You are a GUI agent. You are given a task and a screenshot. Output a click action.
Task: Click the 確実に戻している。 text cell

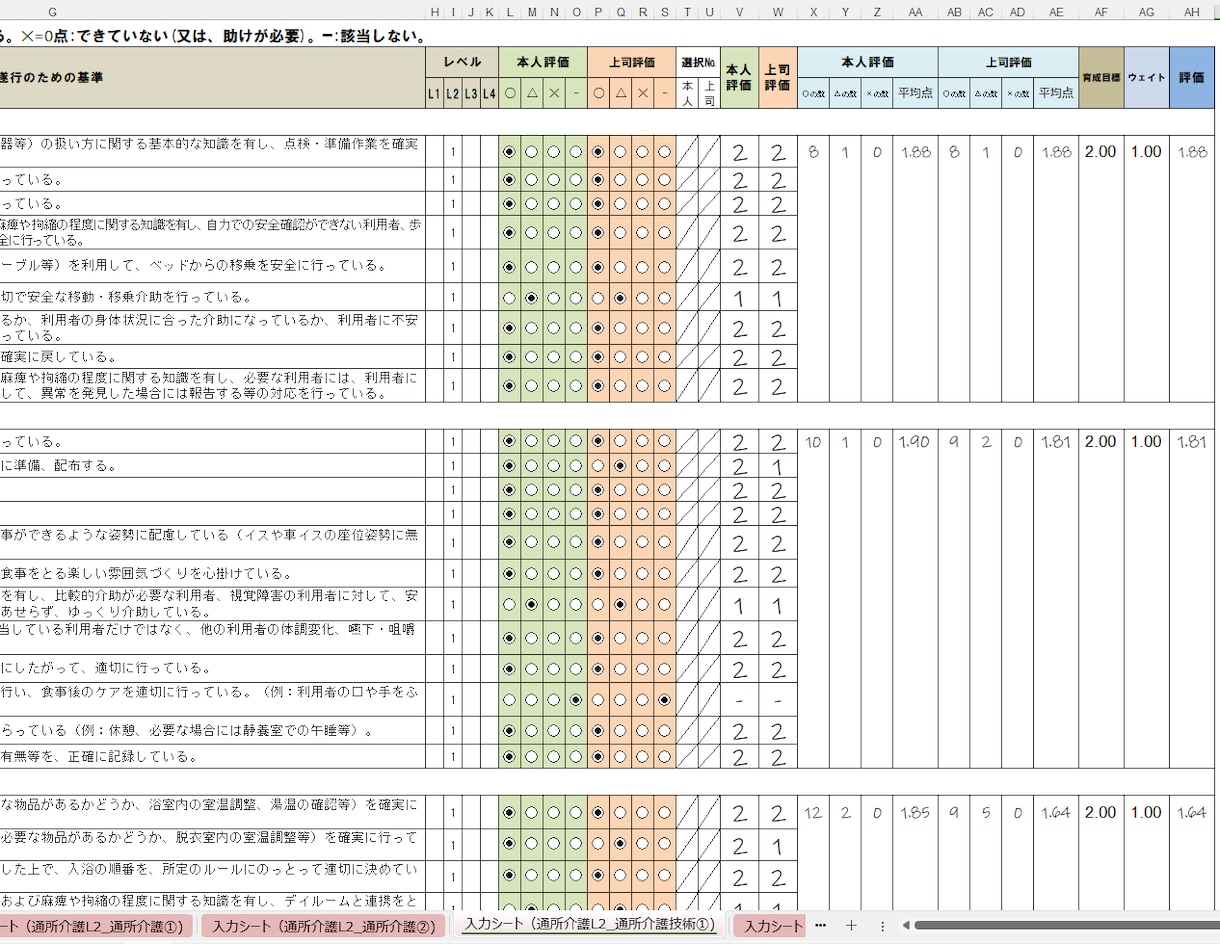point(213,357)
